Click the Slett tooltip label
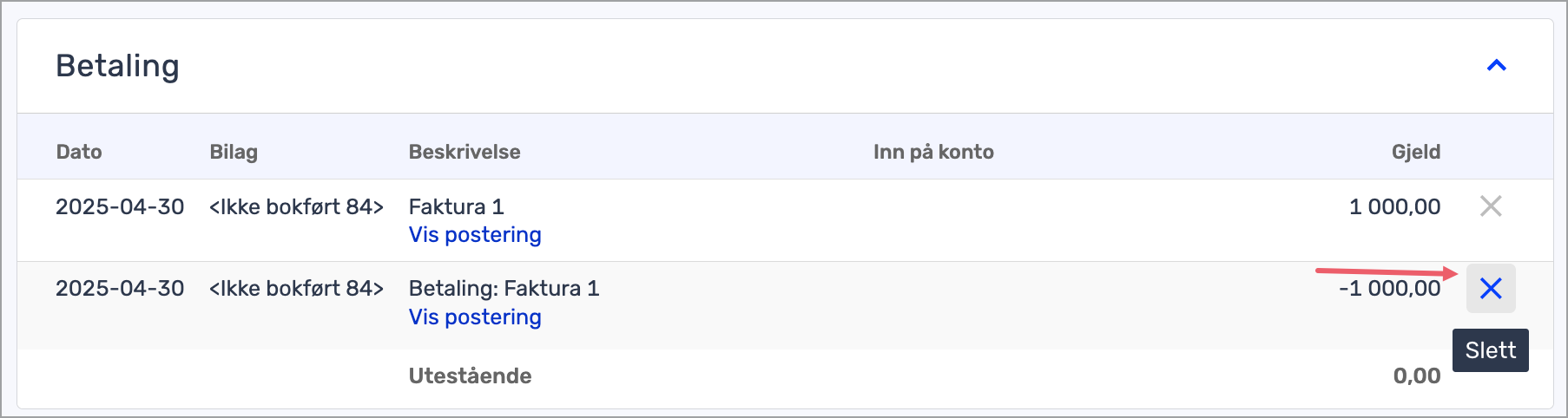The width and height of the screenshot is (1568, 418). tap(1491, 350)
